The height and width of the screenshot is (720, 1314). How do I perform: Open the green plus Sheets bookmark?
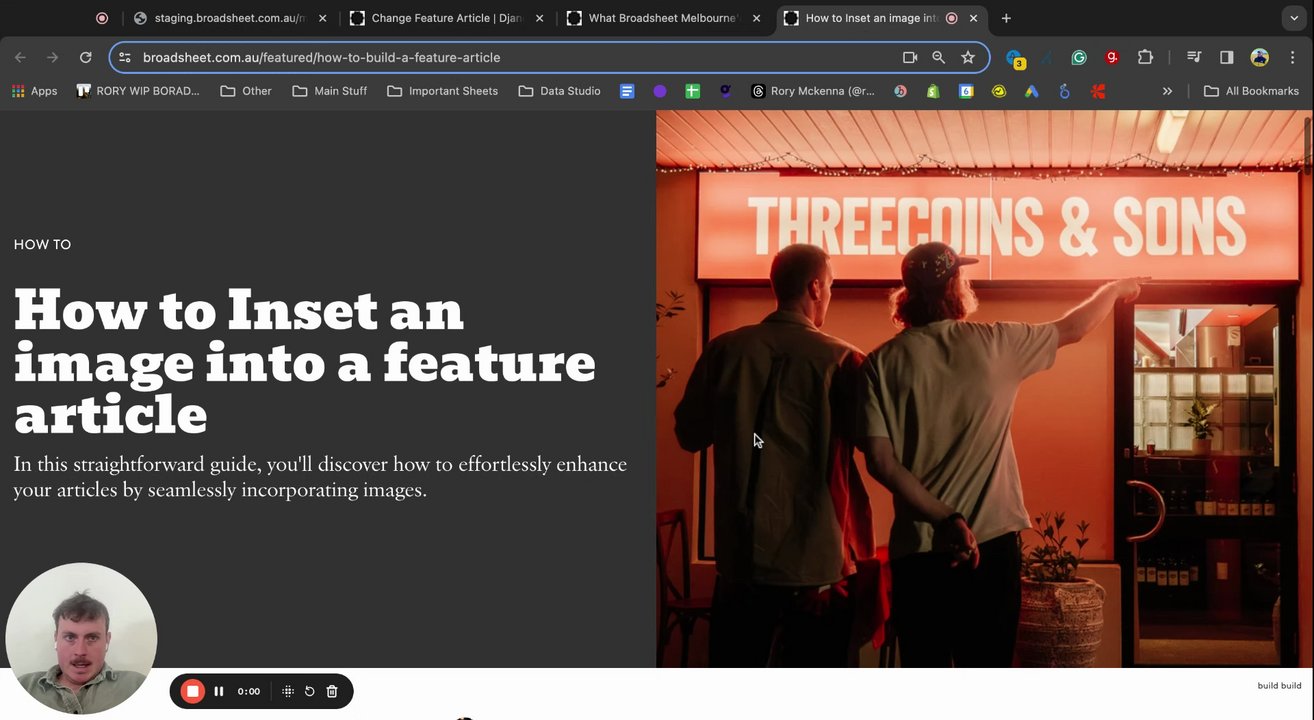(692, 91)
